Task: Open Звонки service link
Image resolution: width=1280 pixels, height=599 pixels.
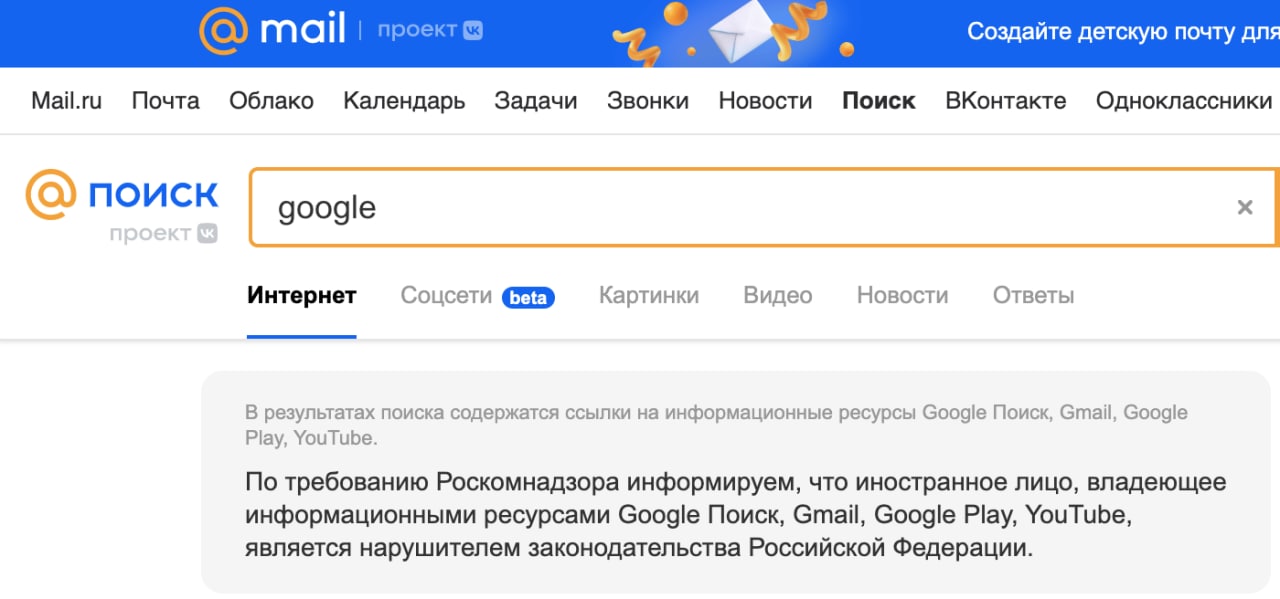Action: pyautogui.click(x=648, y=101)
